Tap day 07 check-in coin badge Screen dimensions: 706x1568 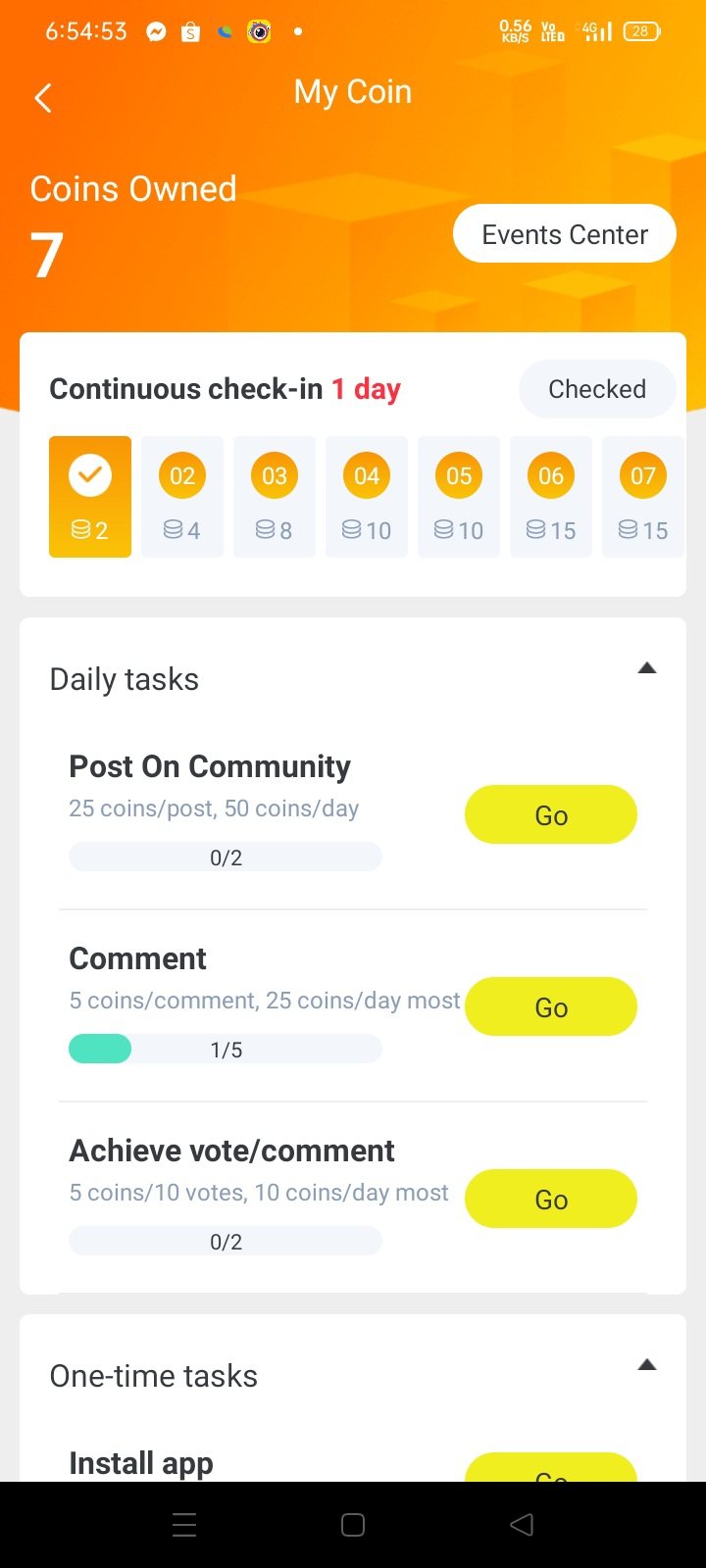(643, 476)
